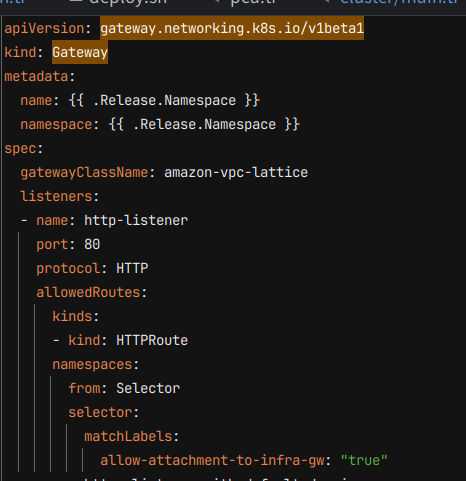466x481 pixels.
Task: Select the amazon-vpc-lattice value
Action: tap(236, 172)
